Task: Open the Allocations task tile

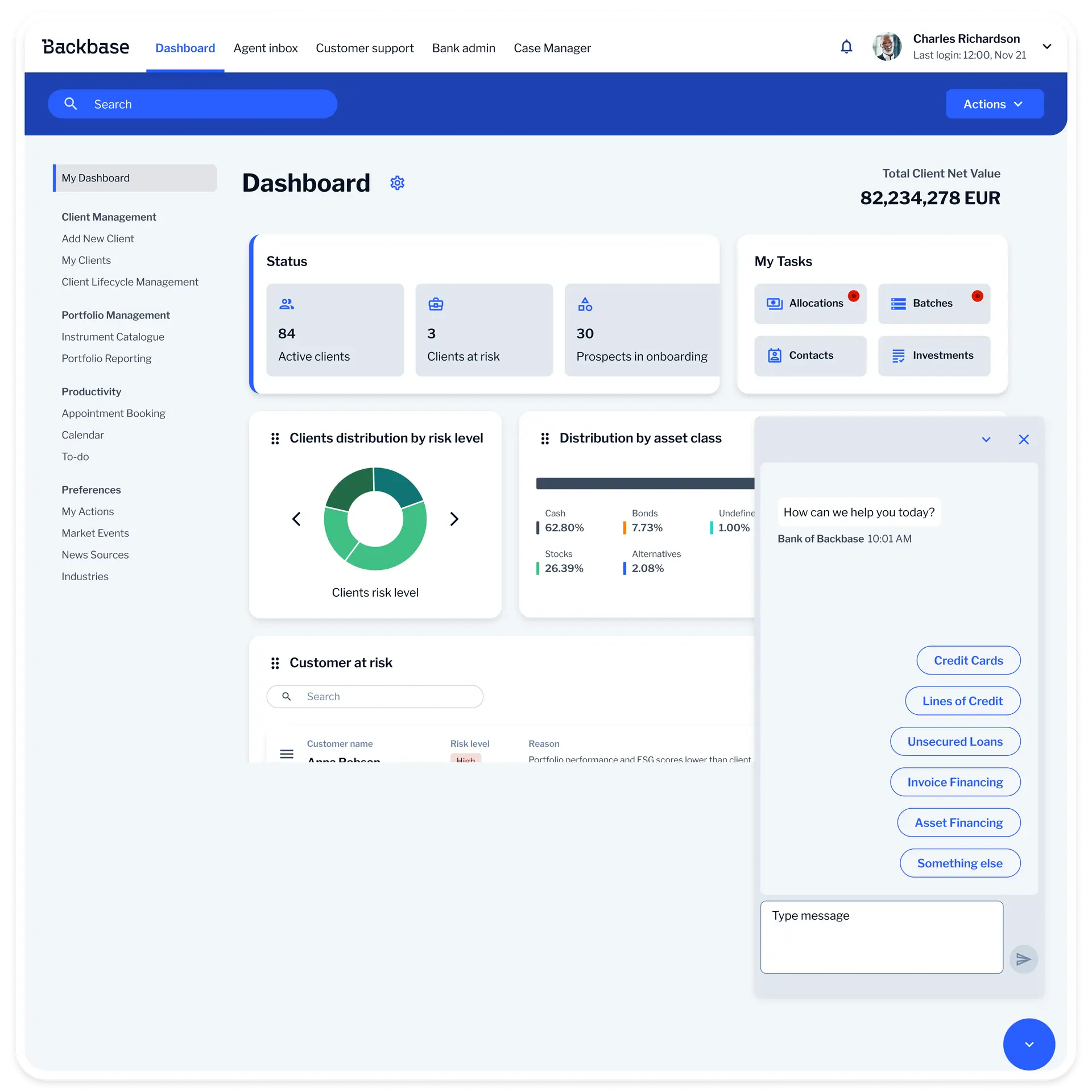Action: click(x=810, y=304)
